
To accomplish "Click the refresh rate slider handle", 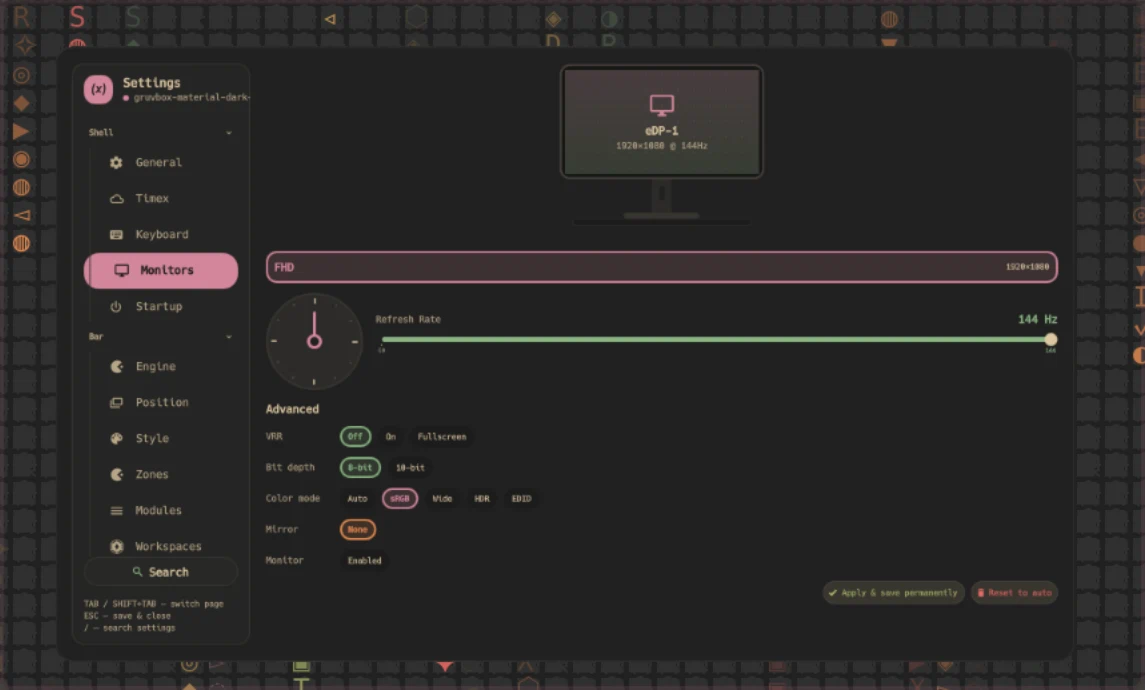I will [x=1051, y=340].
